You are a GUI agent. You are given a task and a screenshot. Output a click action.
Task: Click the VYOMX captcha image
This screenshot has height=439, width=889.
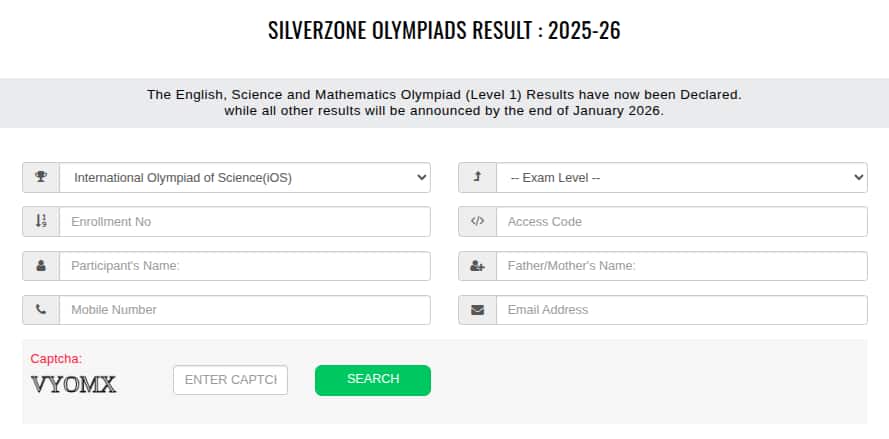click(x=74, y=384)
